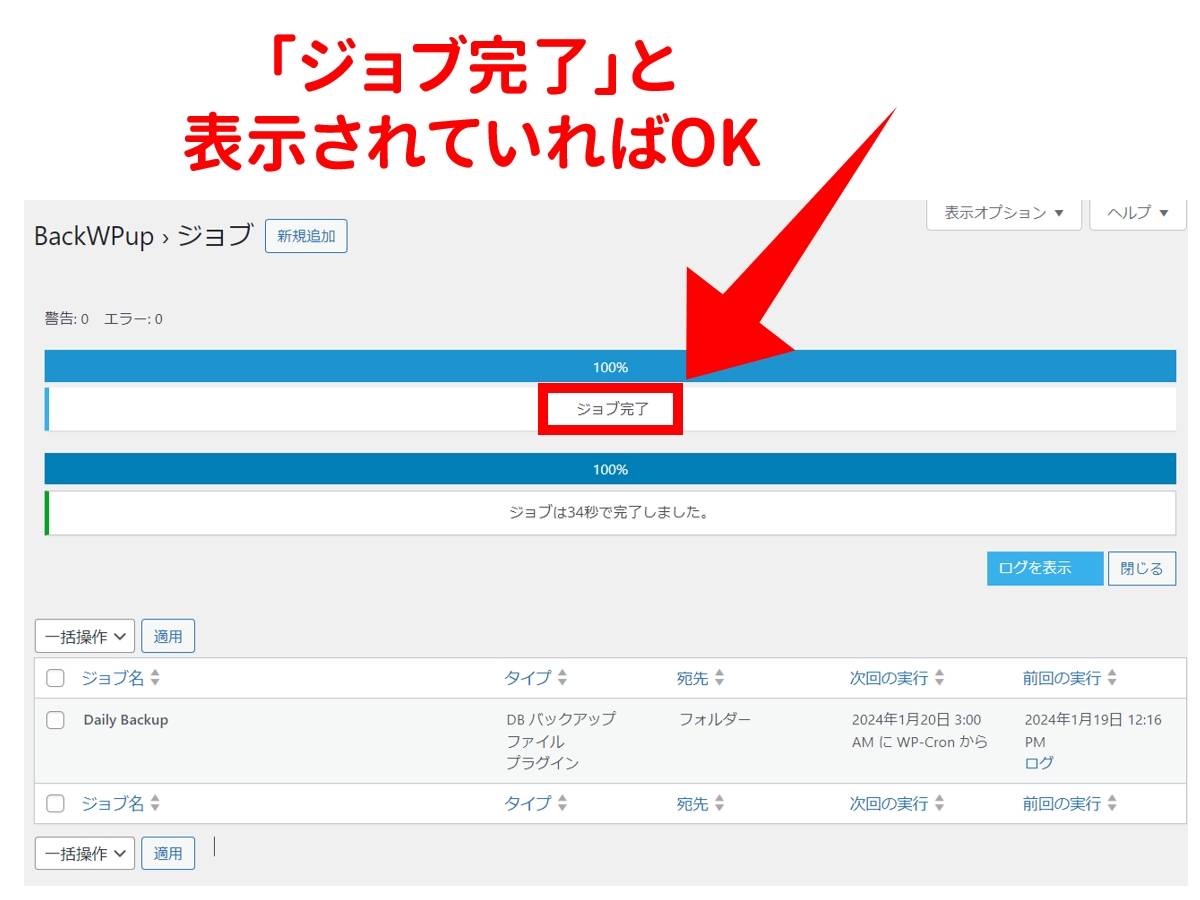Open the 一括操作 dropdown above the job table
The height and width of the screenshot is (900, 1200).
pos(85,636)
